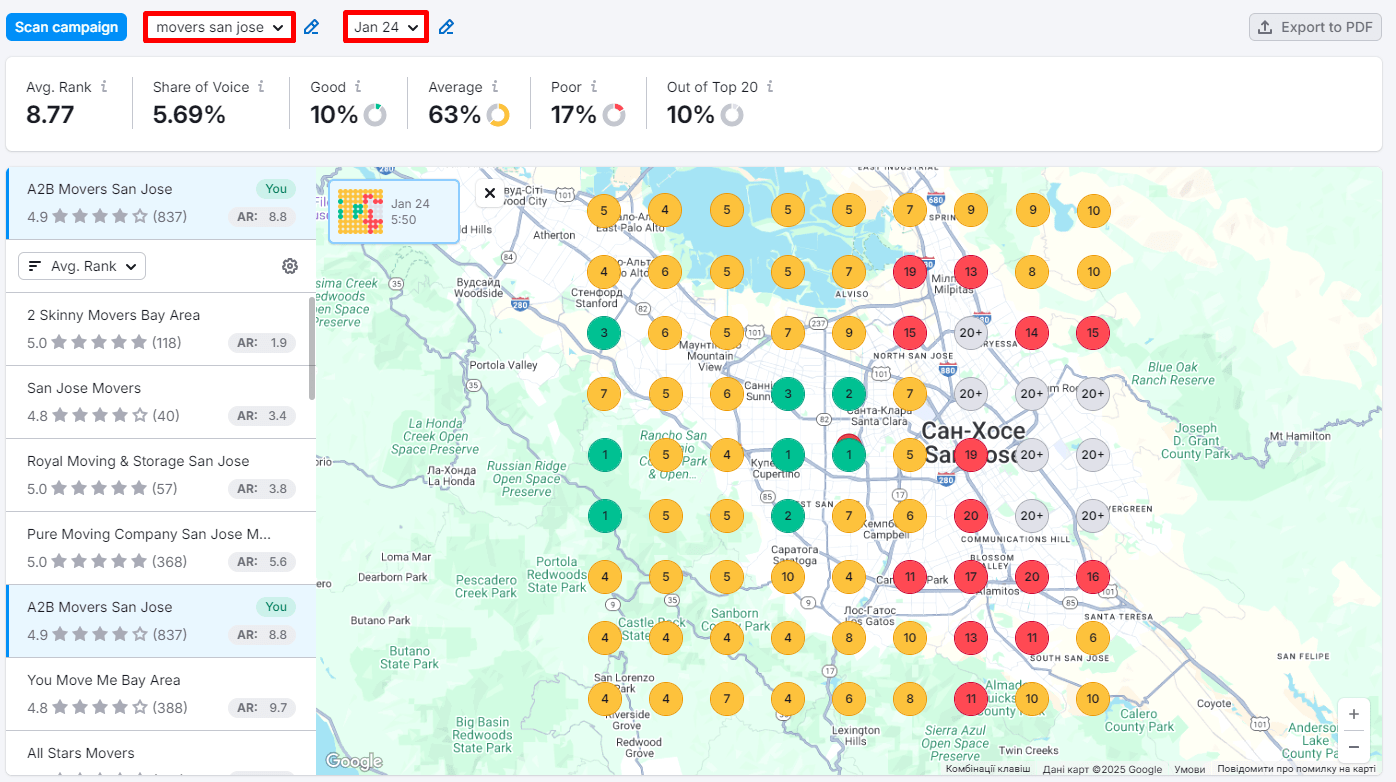
Task: Click the Out of Top 20 donut chart
Action: pos(732,115)
